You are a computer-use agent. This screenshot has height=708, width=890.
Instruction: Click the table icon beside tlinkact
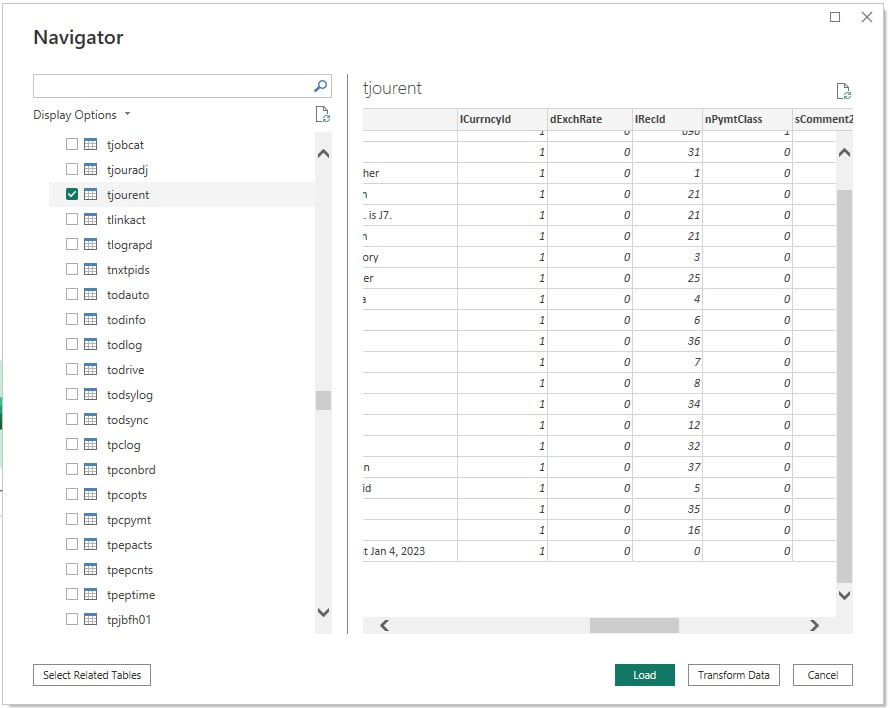pyautogui.click(x=90, y=220)
